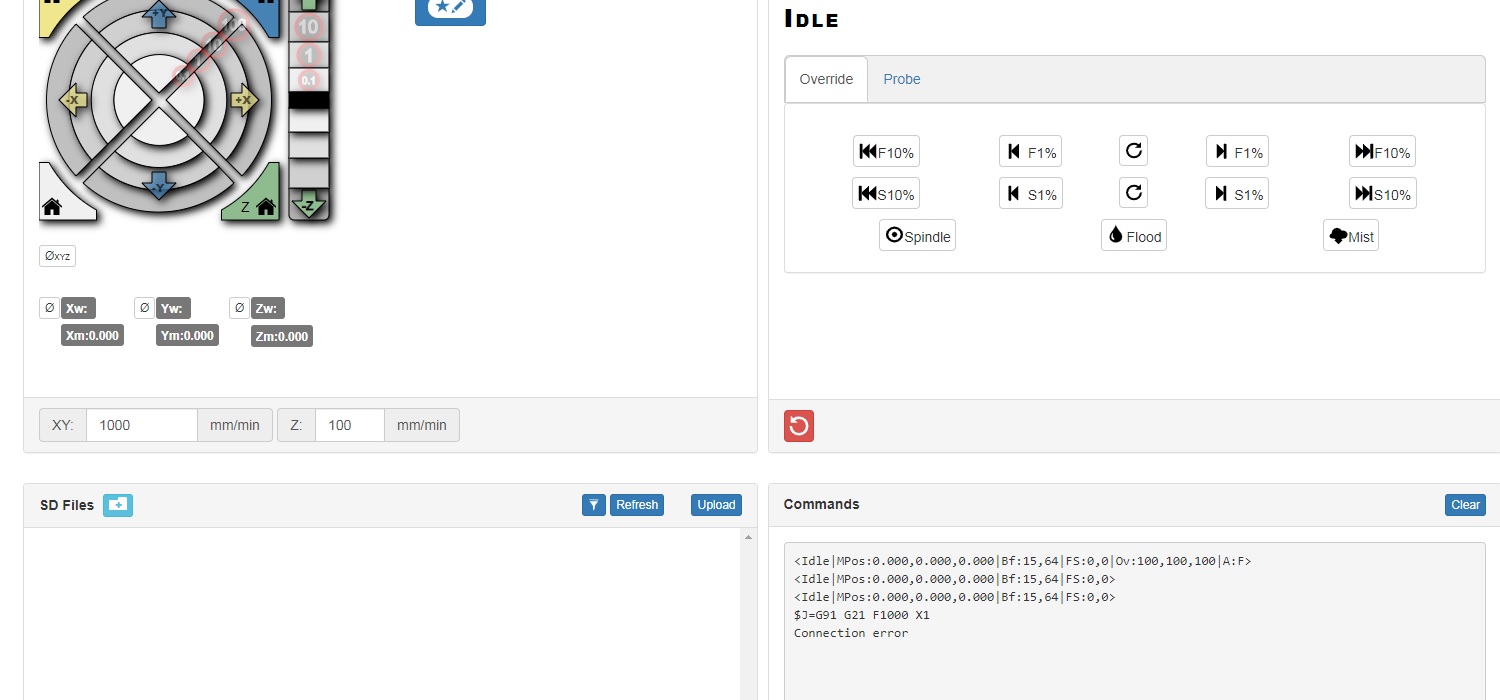1500x700 pixels.
Task: Create new folder in SD Files
Action: pyautogui.click(x=118, y=505)
